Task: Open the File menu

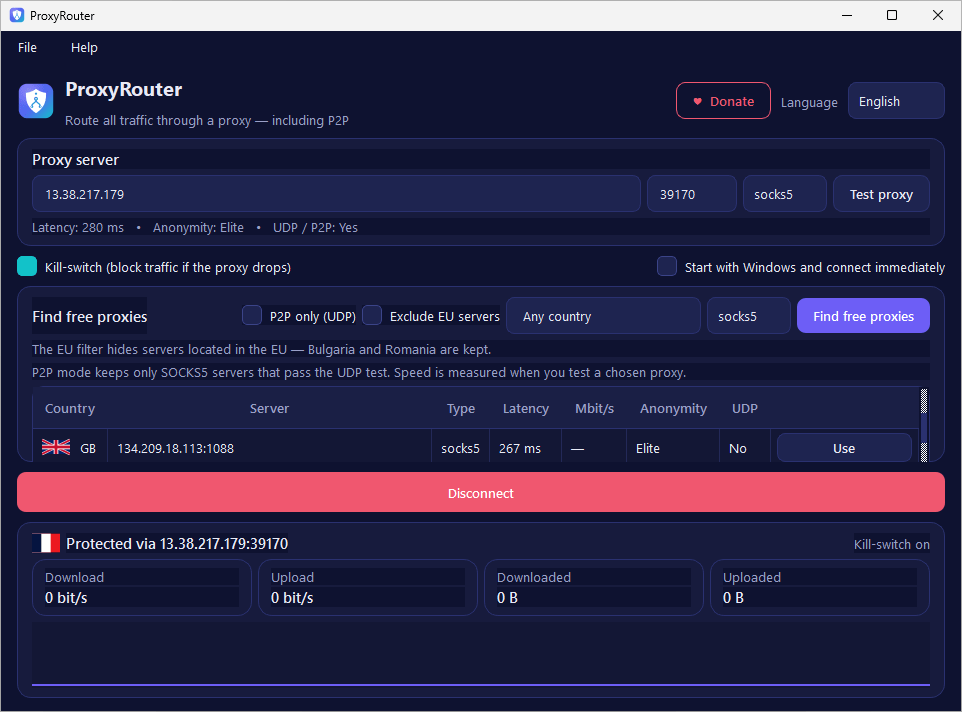Action: [27, 47]
